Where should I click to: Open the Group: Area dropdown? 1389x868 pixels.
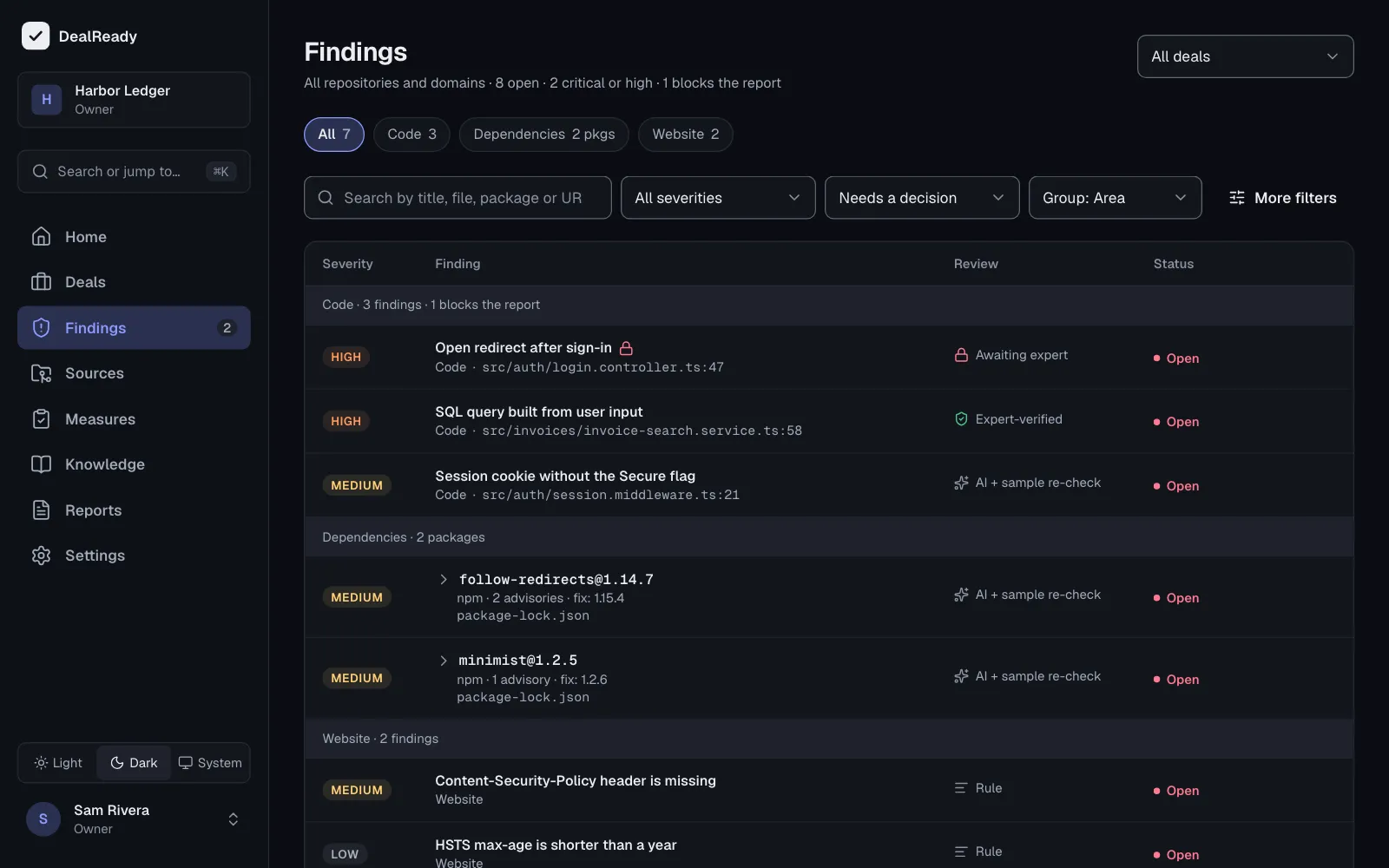click(1115, 198)
